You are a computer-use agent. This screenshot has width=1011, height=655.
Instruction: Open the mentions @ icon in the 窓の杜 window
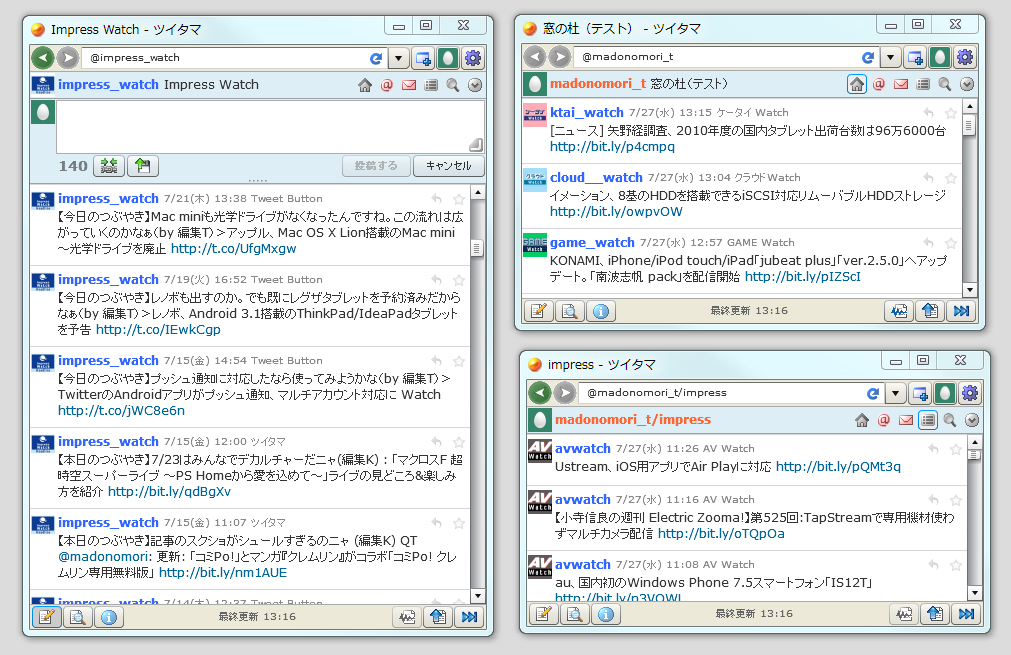878,84
